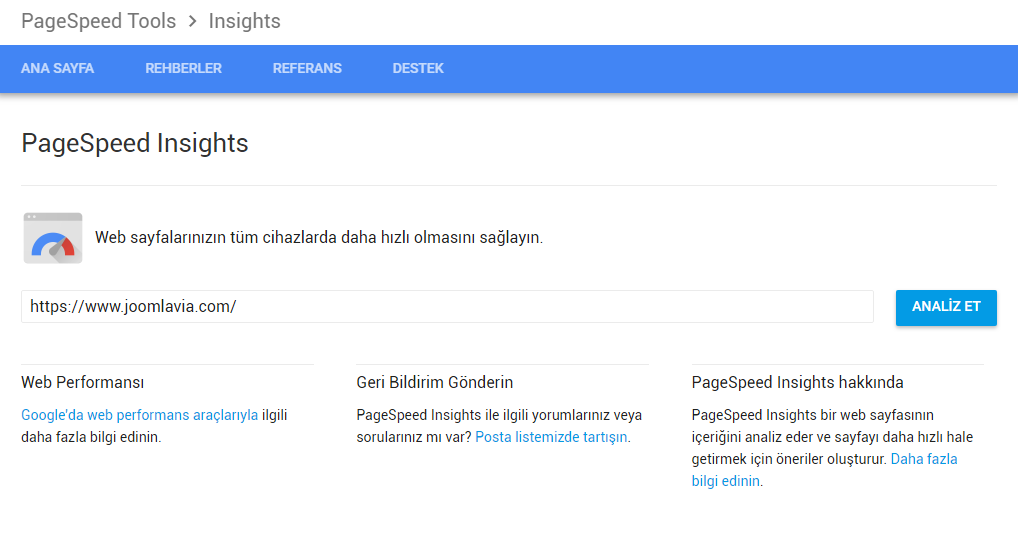Open the Posta listemizde tartışın link
1018x551 pixels.
coord(552,437)
